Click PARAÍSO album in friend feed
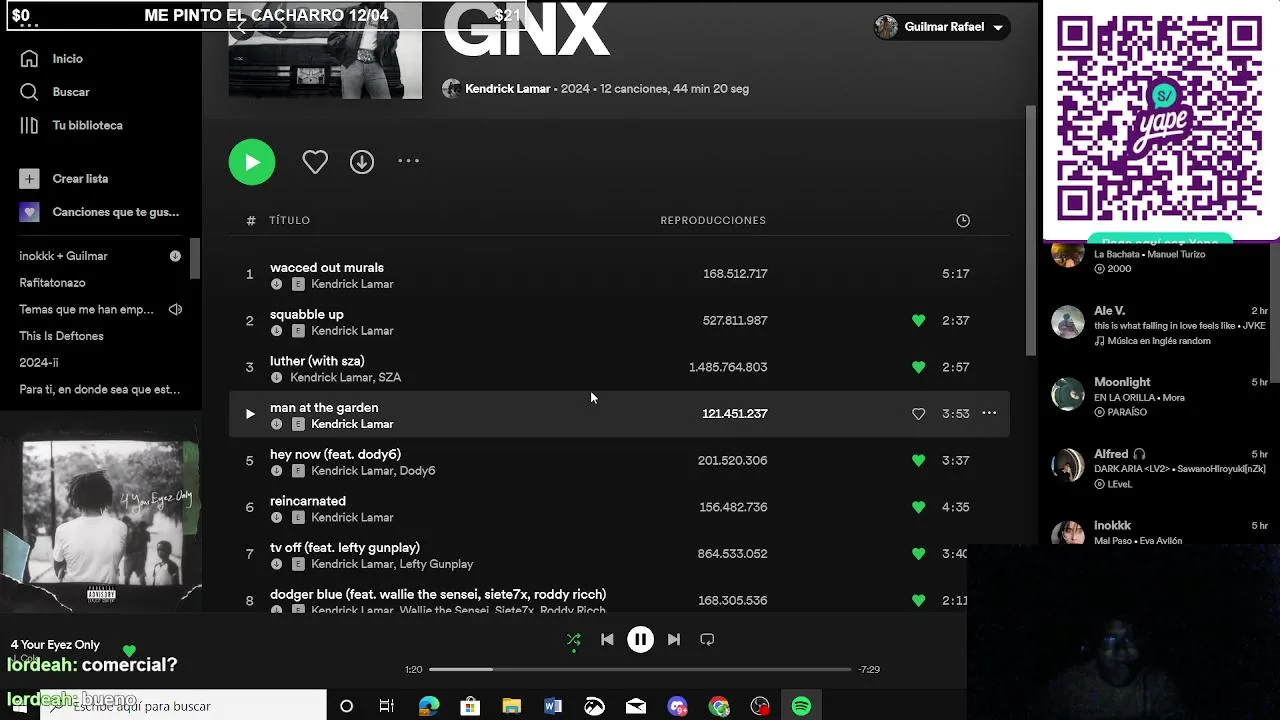This screenshot has height=720, width=1280. pyautogui.click(x=1127, y=412)
